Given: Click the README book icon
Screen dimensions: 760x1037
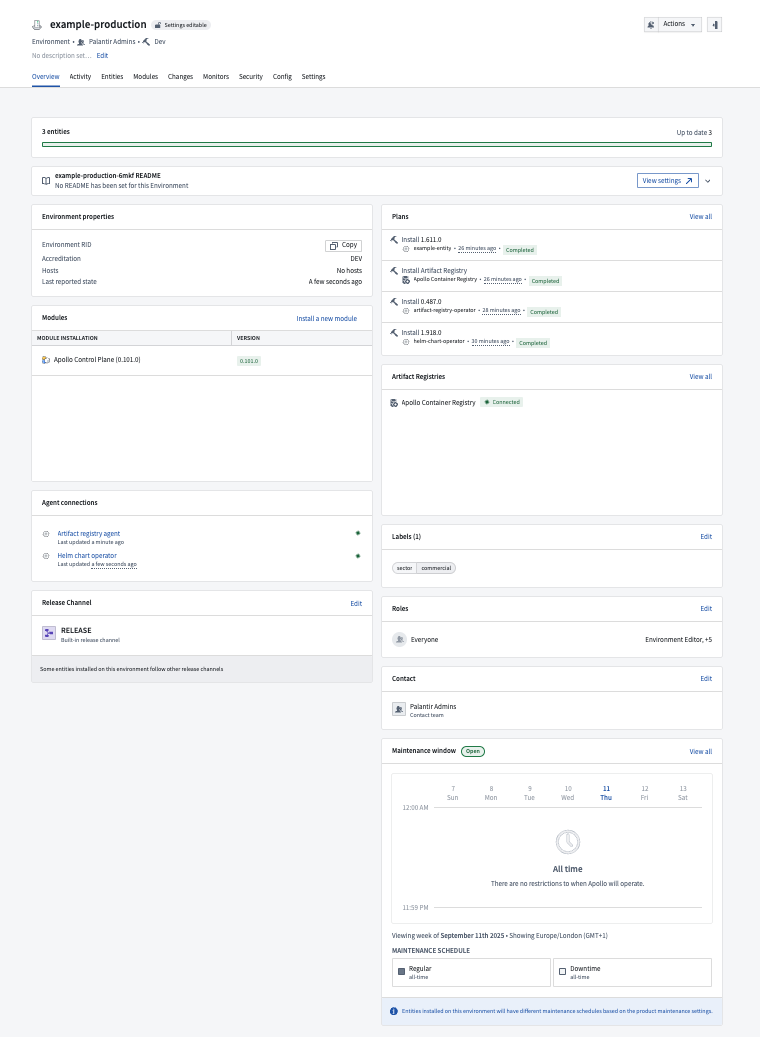Looking at the screenshot, I should coord(46,181).
